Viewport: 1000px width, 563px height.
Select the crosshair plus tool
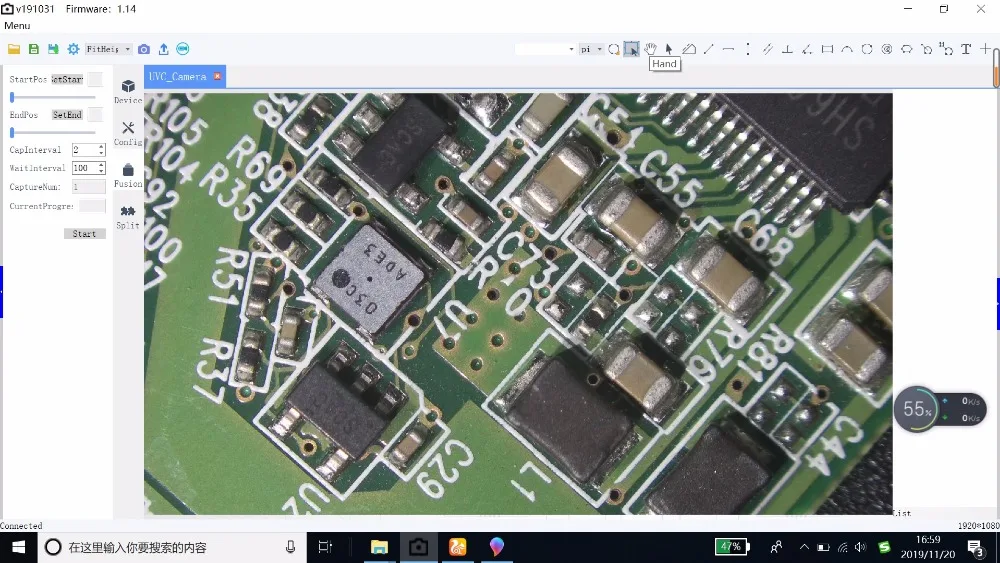985,49
